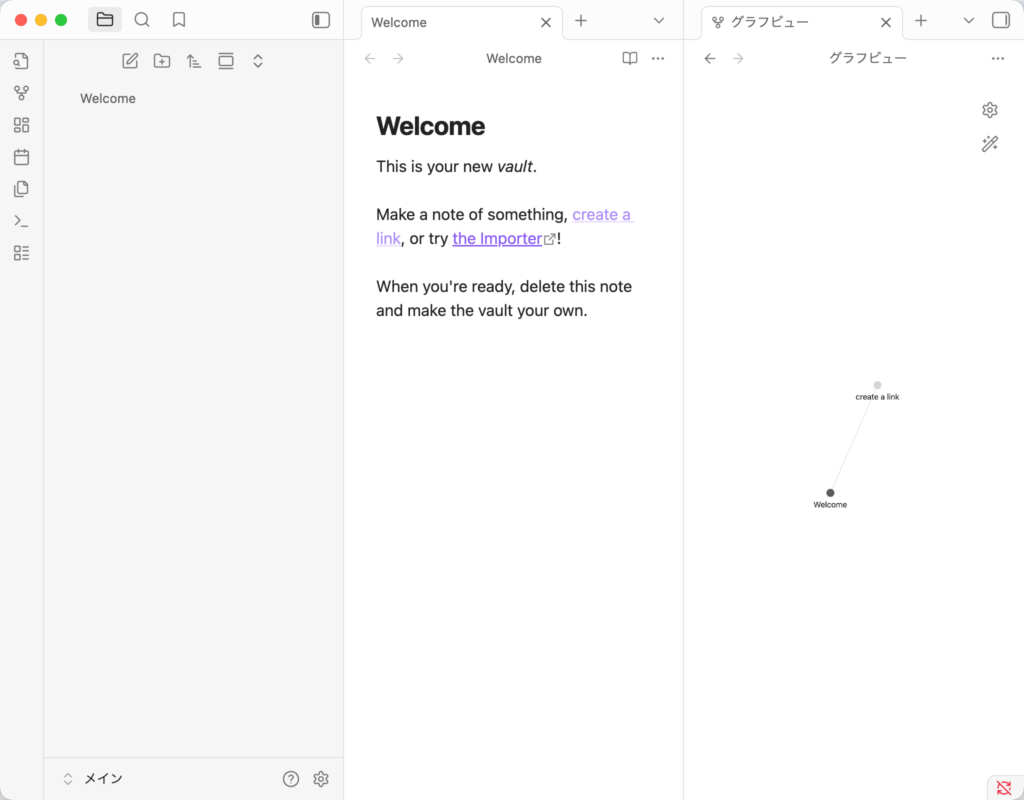1024x800 pixels.
Task: Click the Welcome node in graph
Action: coord(830,493)
